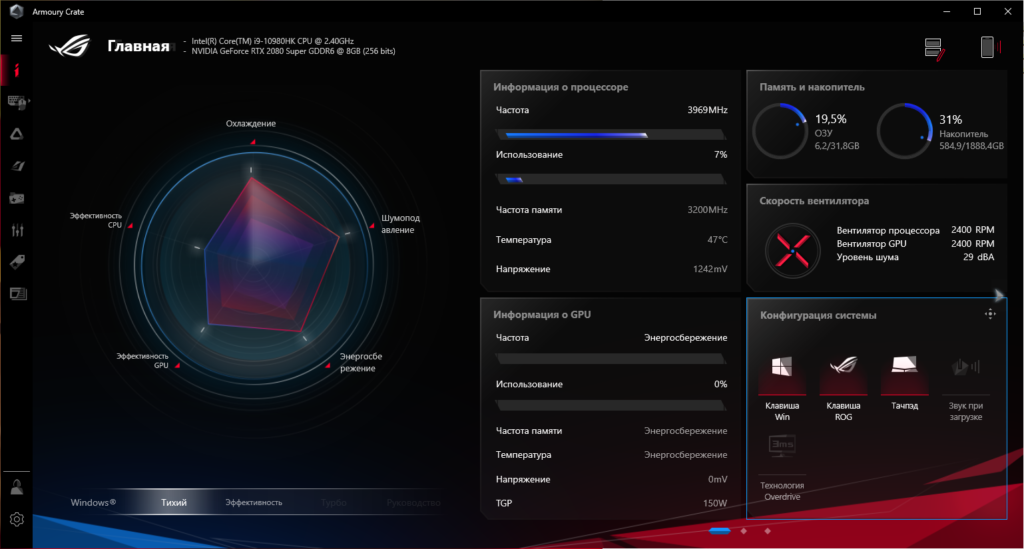Click the CPU Частота progress bar
Viewport: 1024px width, 549px height.
tap(611, 134)
